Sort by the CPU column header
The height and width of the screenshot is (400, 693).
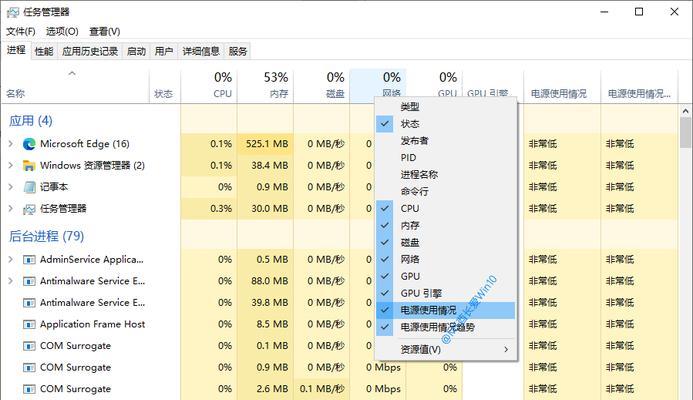(x=209, y=87)
